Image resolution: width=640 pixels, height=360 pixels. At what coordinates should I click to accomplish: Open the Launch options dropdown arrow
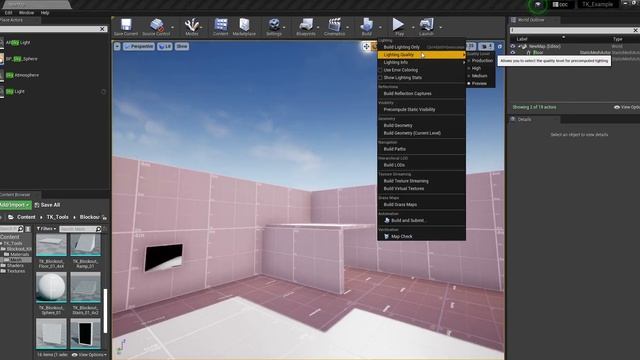441,27
